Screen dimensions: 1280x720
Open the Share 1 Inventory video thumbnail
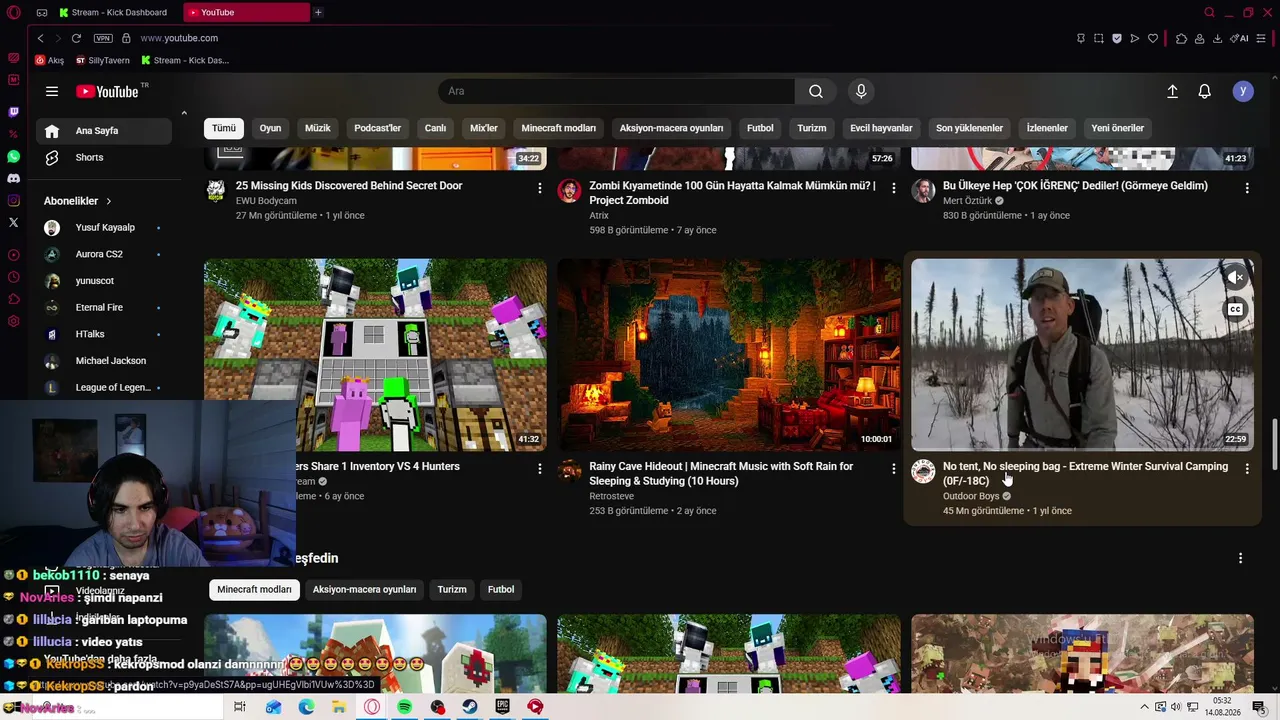pos(375,354)
